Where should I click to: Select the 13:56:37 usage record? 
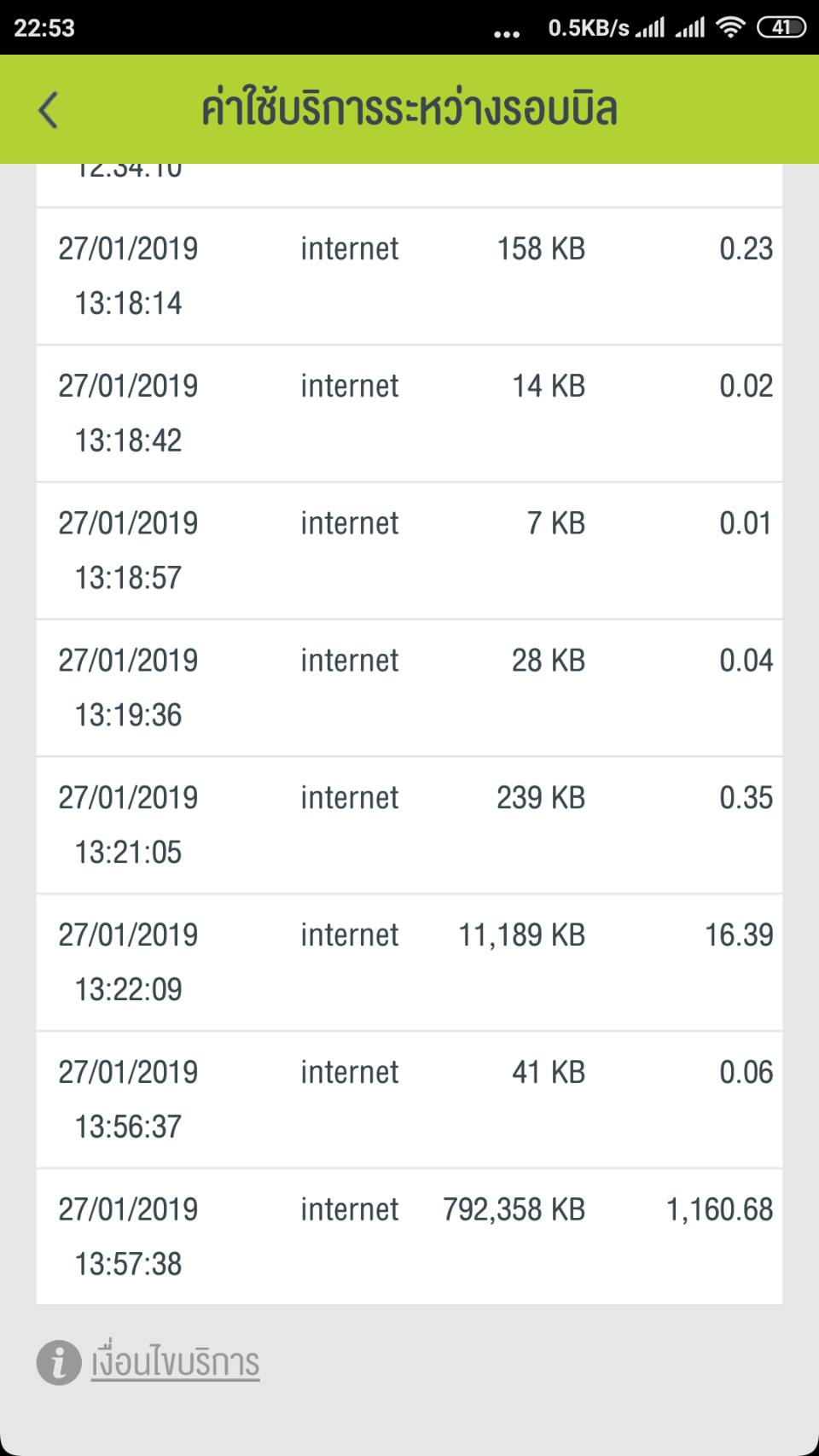pyautogui.click(x=409, y=1099)
